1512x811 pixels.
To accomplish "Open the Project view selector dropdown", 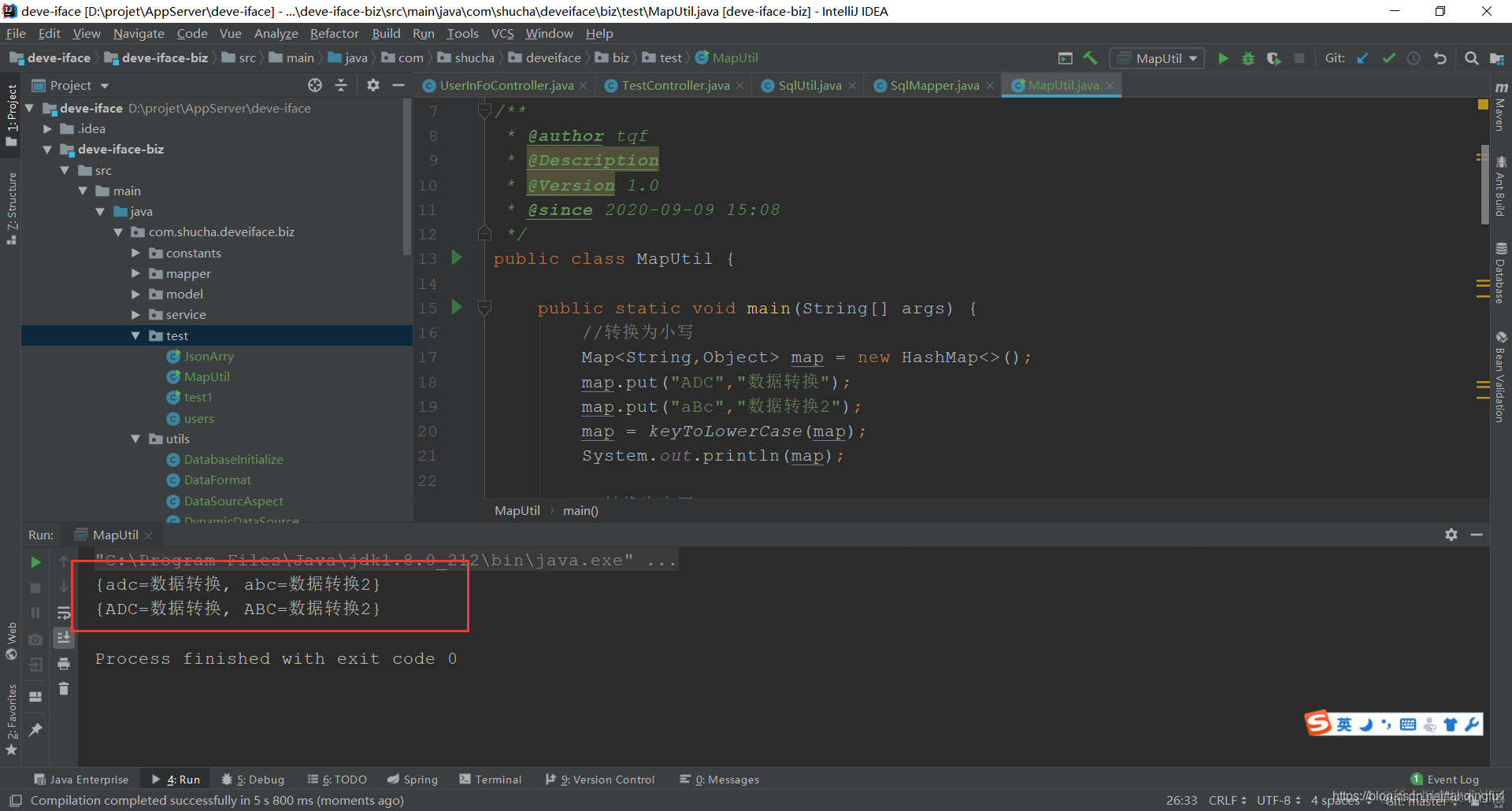I will [70, 85].
